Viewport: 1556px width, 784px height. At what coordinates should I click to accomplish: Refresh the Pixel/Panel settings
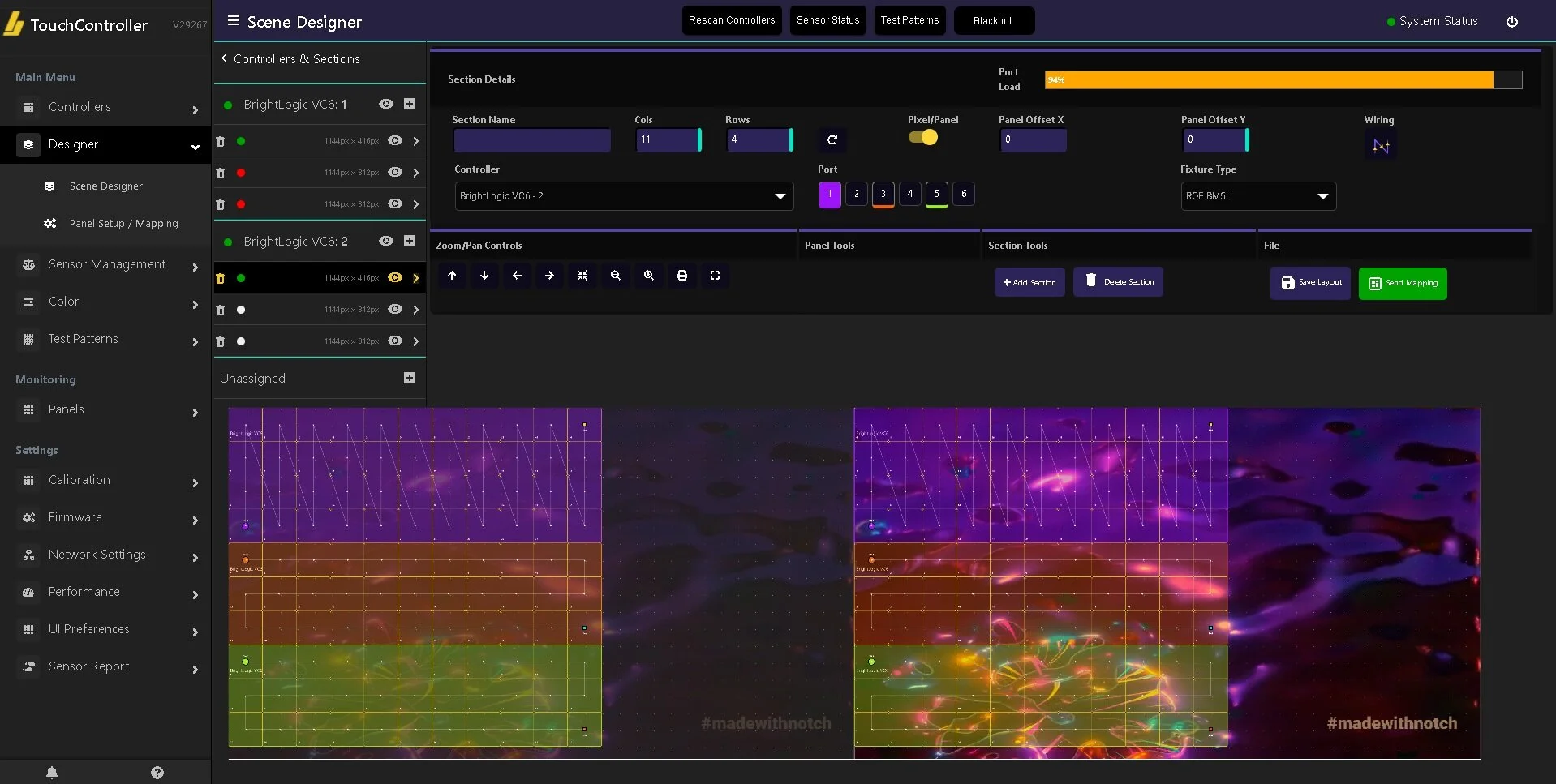(x=832, y=139)
